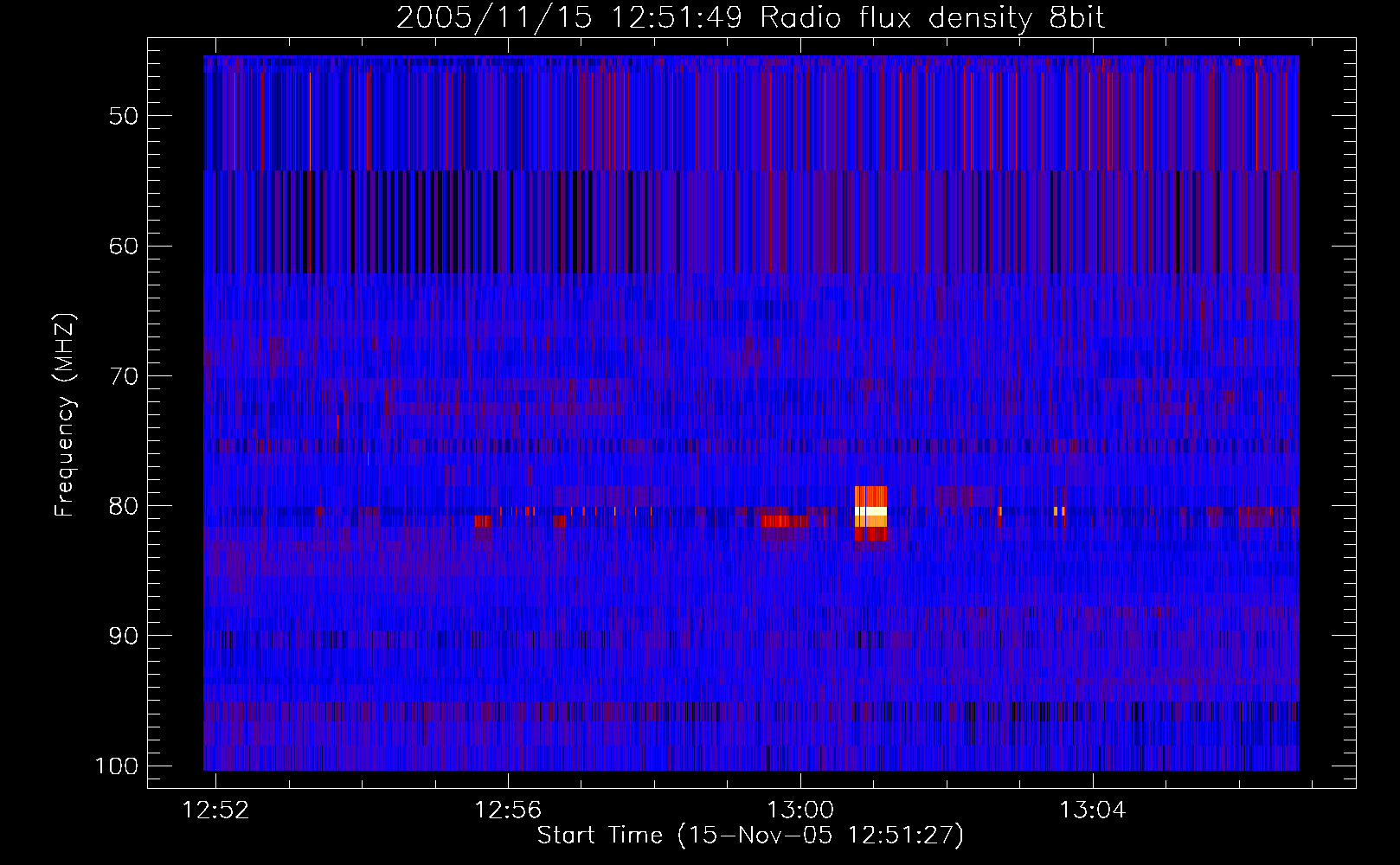Click the 13:04 time tick label
Image resolution: width=1400 pixels, height=865 pixels.
click(1093, 811)
